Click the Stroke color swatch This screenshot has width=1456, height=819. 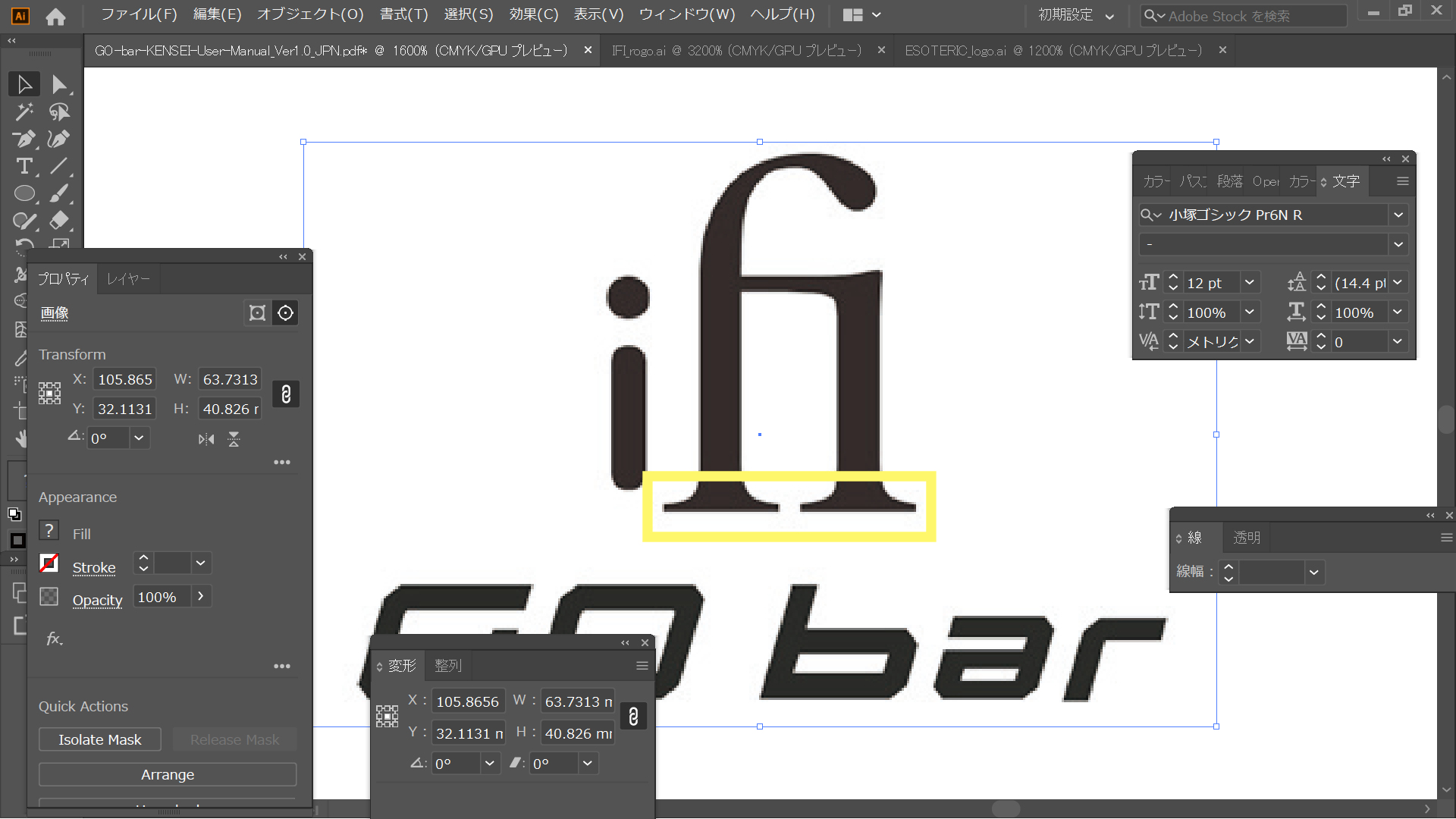(x=49, y=563)
